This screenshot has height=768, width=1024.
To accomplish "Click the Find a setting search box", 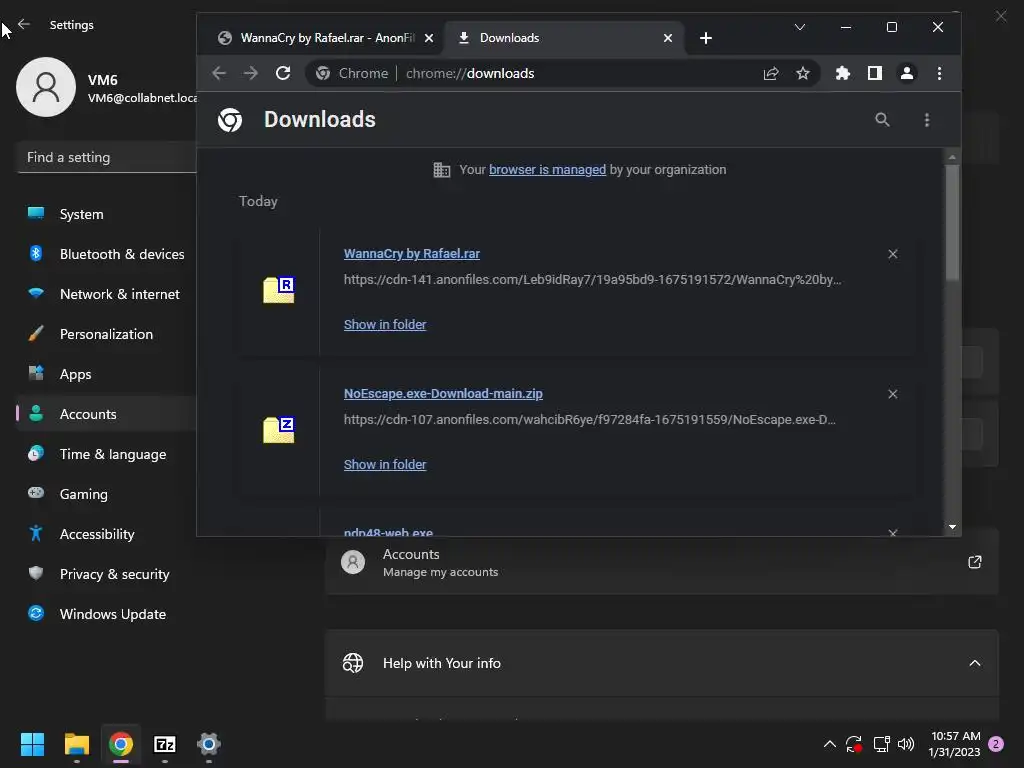I will (x=106, y=157).
